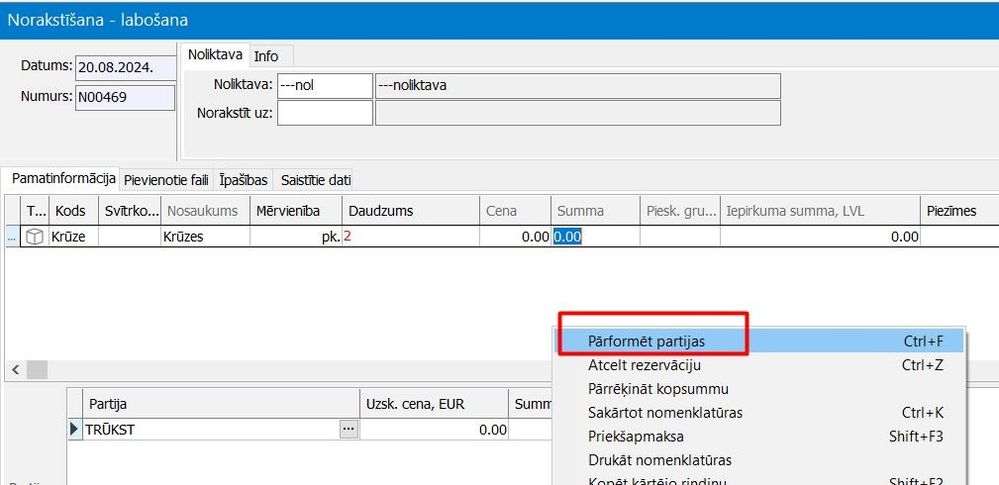This screenshot has height=485, width=999.
Task: Open the Pievienotie faili tab
Action: coord(166,180)
